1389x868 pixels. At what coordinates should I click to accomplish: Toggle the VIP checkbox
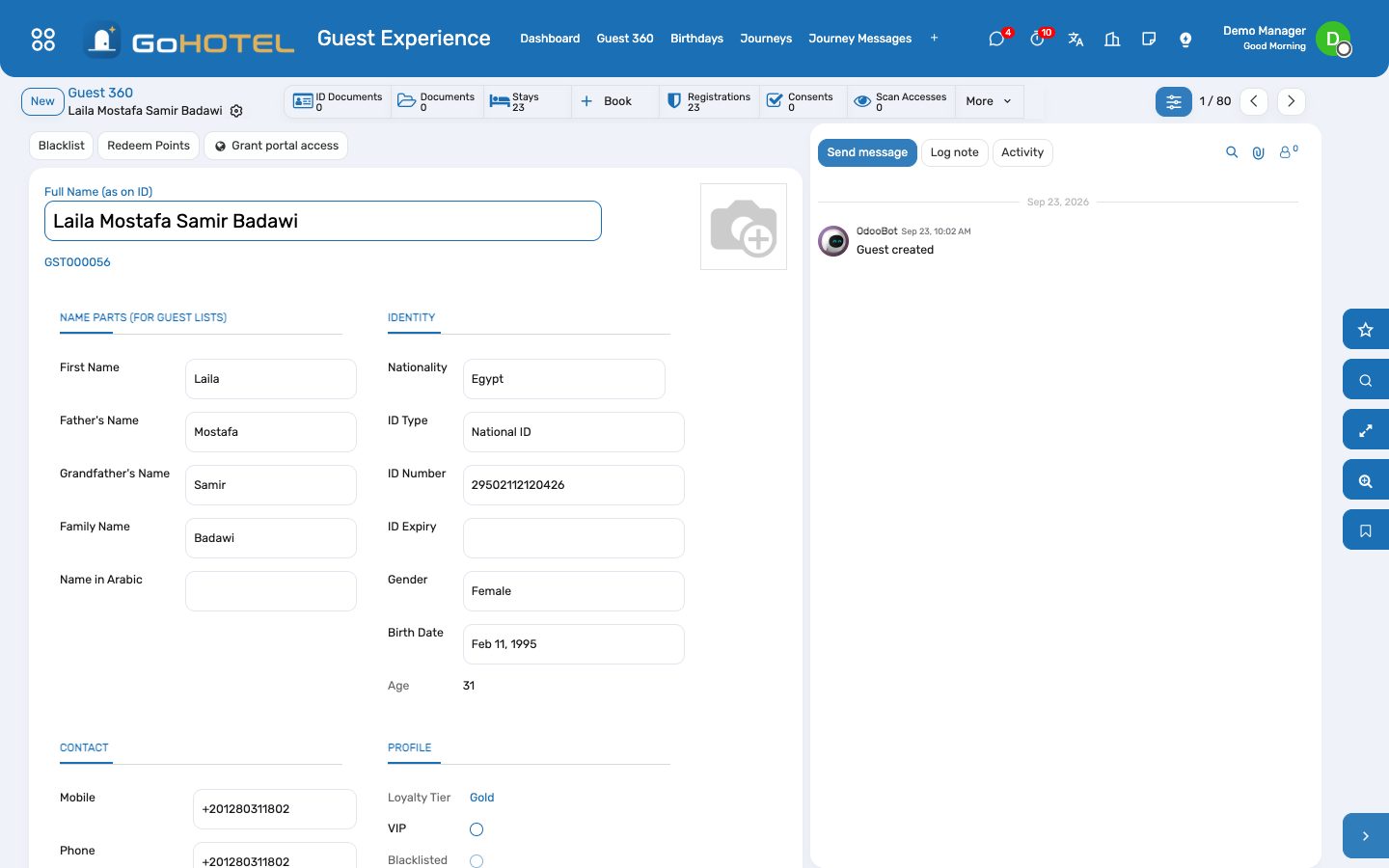click(477, 829)
